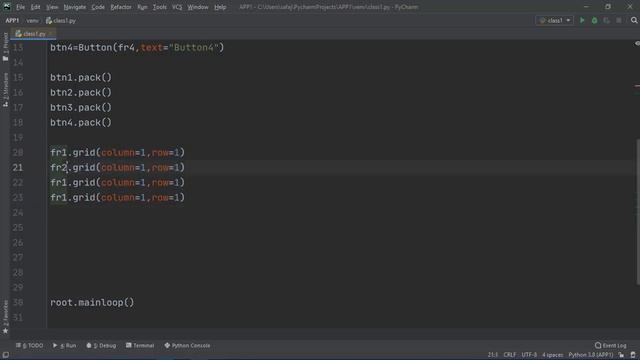Open the Navigate menu
This screenshot has height=360, width=640.
coord(75,7)
